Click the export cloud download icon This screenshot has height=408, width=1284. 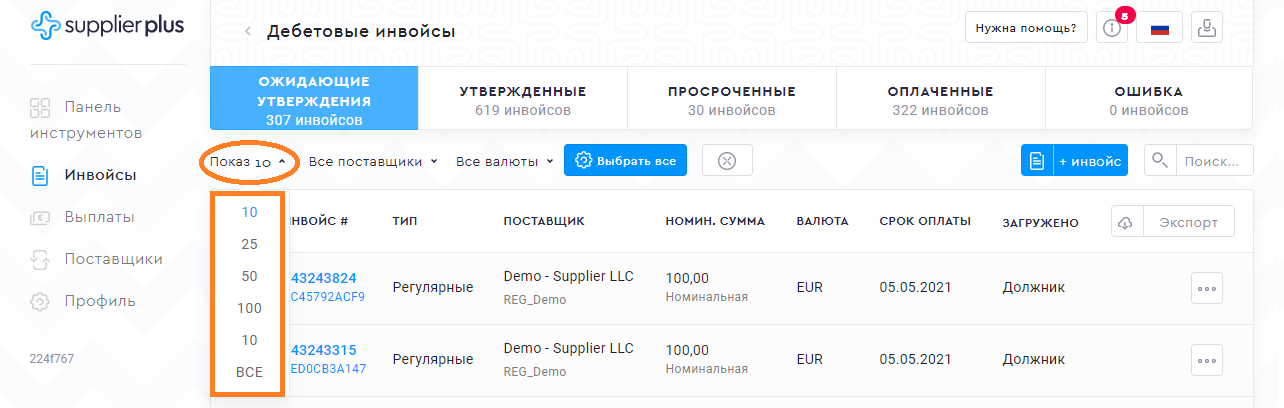coord(1124,222)
